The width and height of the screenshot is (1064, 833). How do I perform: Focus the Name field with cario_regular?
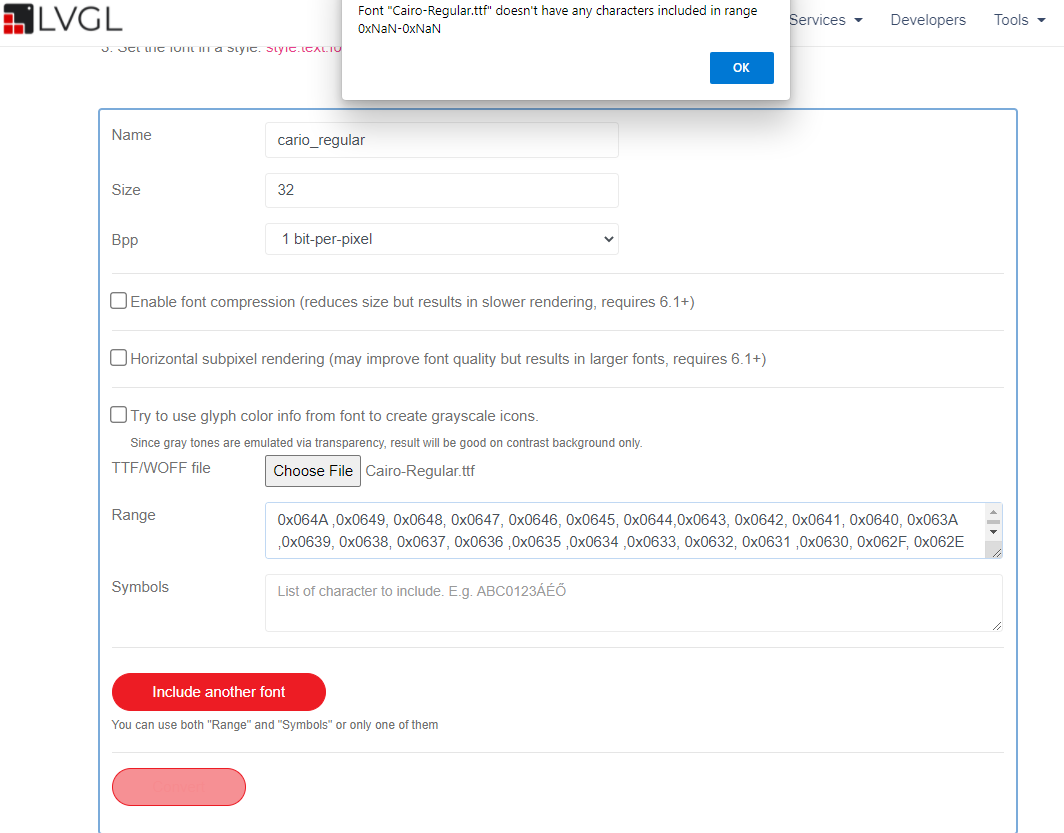(x=442, y=140)
